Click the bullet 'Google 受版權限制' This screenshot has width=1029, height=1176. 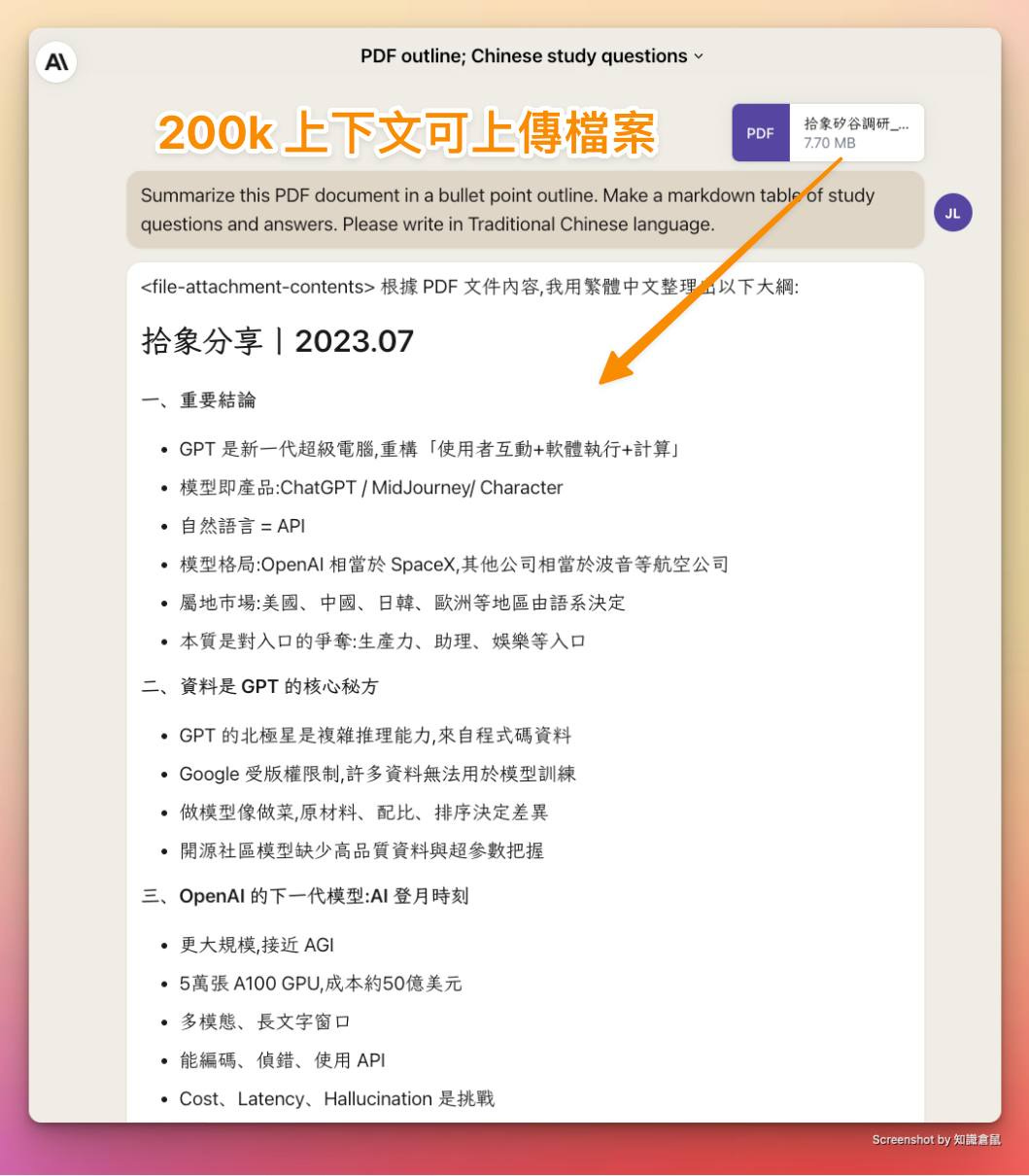[377, 774]
